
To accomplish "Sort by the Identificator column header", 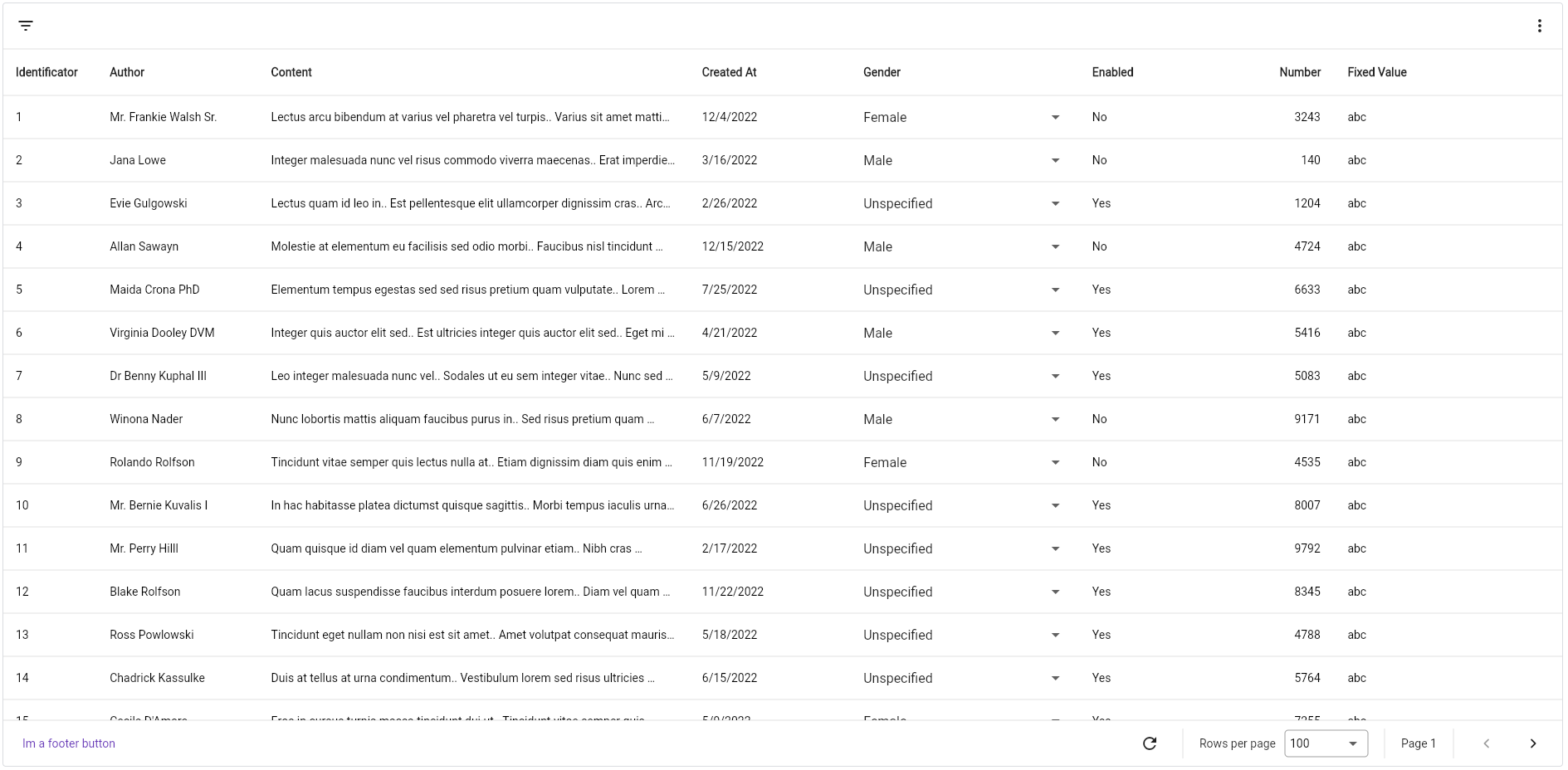I will tap(46, 72).
